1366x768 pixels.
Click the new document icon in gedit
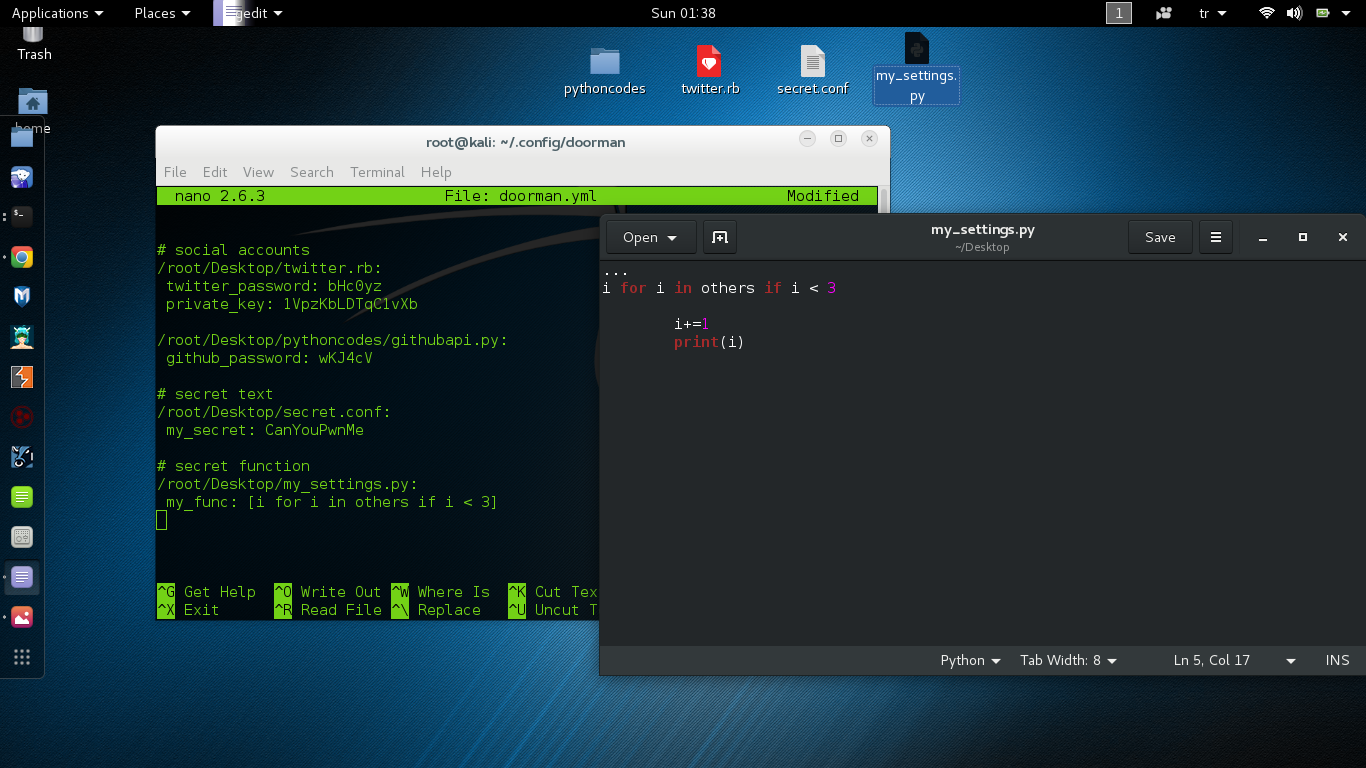click(x=719, y=237)
